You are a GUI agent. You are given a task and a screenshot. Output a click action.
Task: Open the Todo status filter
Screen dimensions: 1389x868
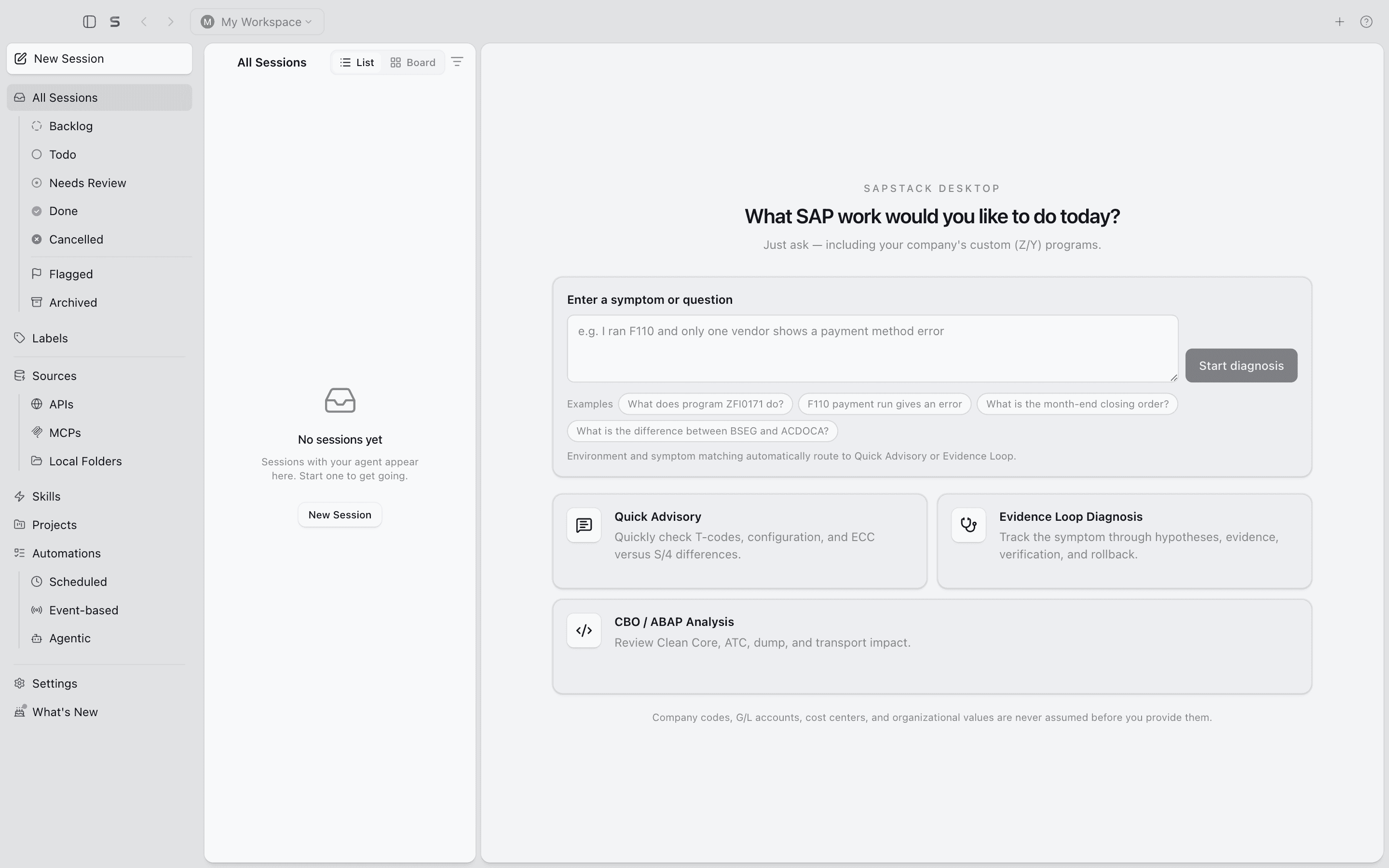click(108, 154)
